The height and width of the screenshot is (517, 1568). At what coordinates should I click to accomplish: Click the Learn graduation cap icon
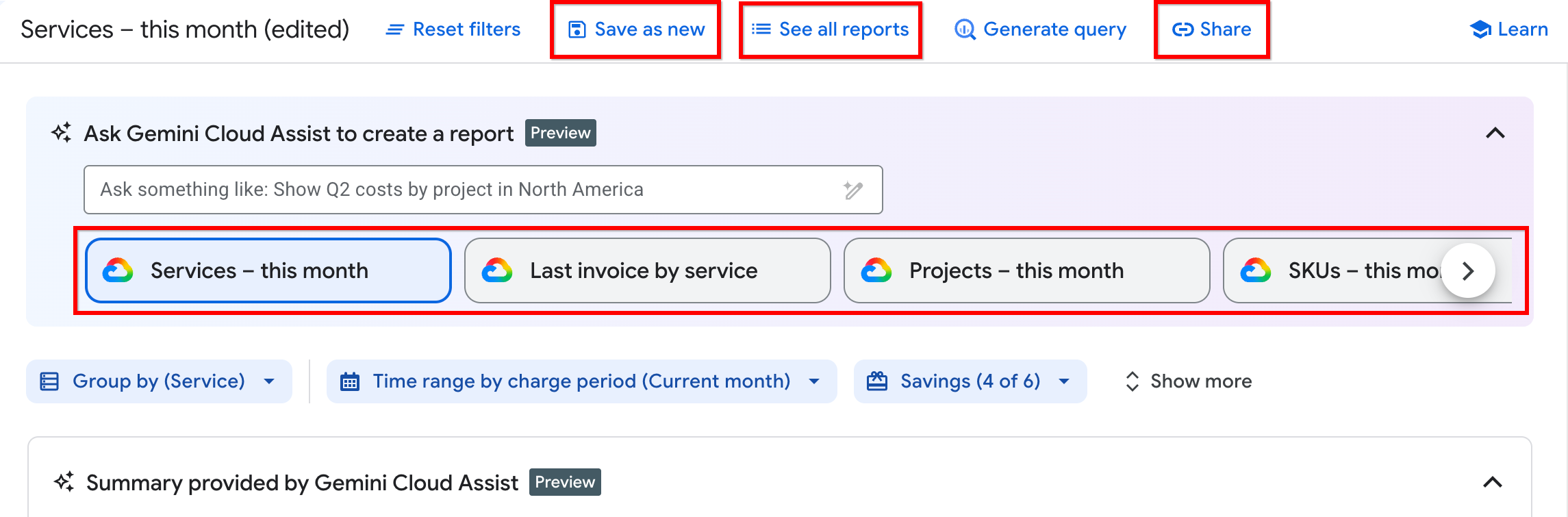coord(1480,29)
